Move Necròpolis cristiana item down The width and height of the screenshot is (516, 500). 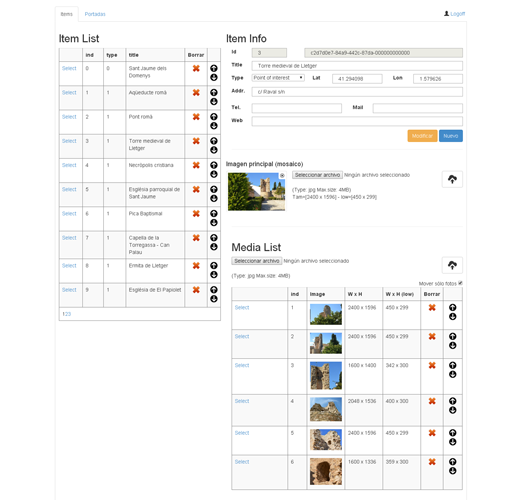[x=214, y=174]
